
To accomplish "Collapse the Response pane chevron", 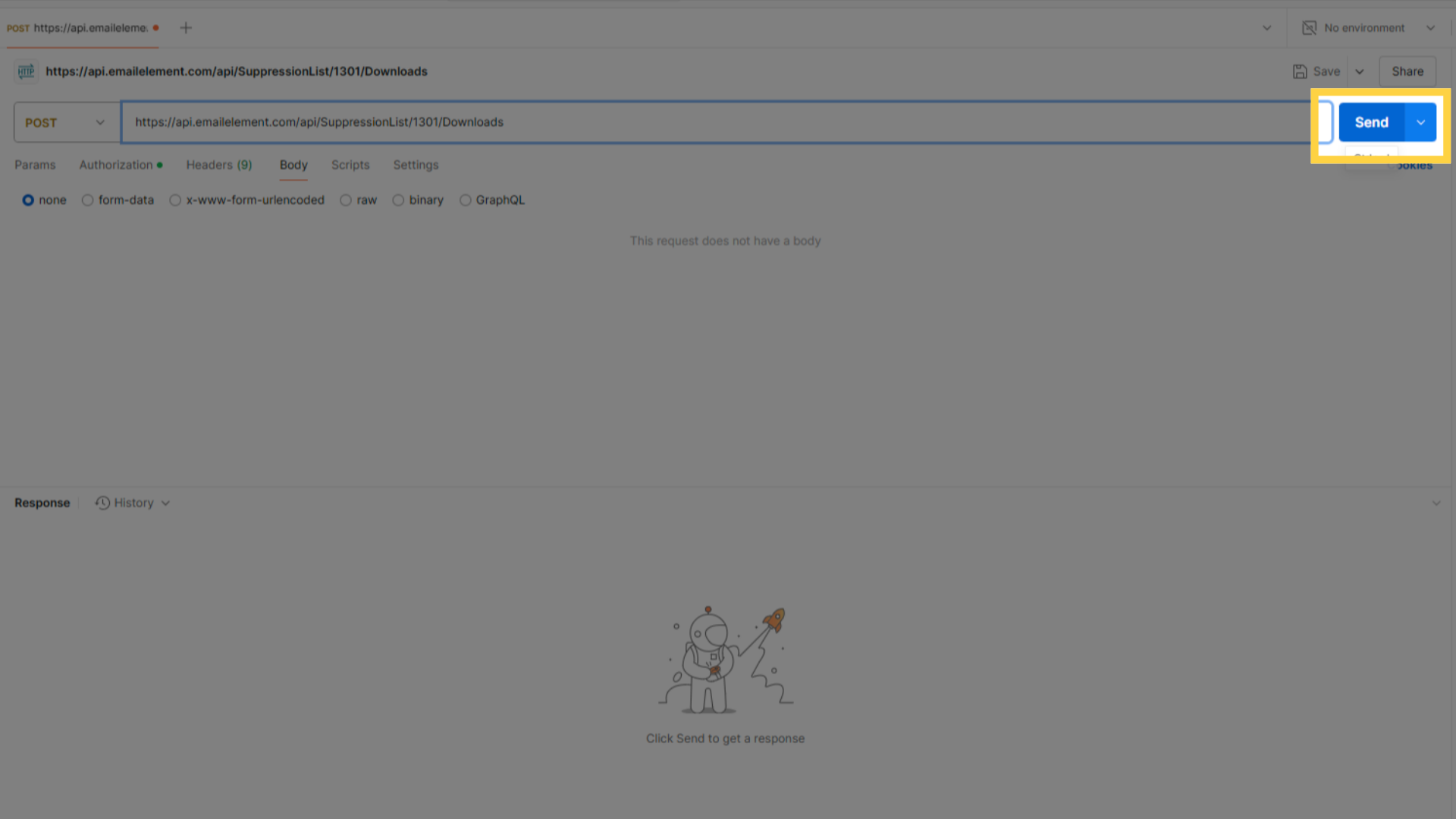I will click(x=1436, y=503).
